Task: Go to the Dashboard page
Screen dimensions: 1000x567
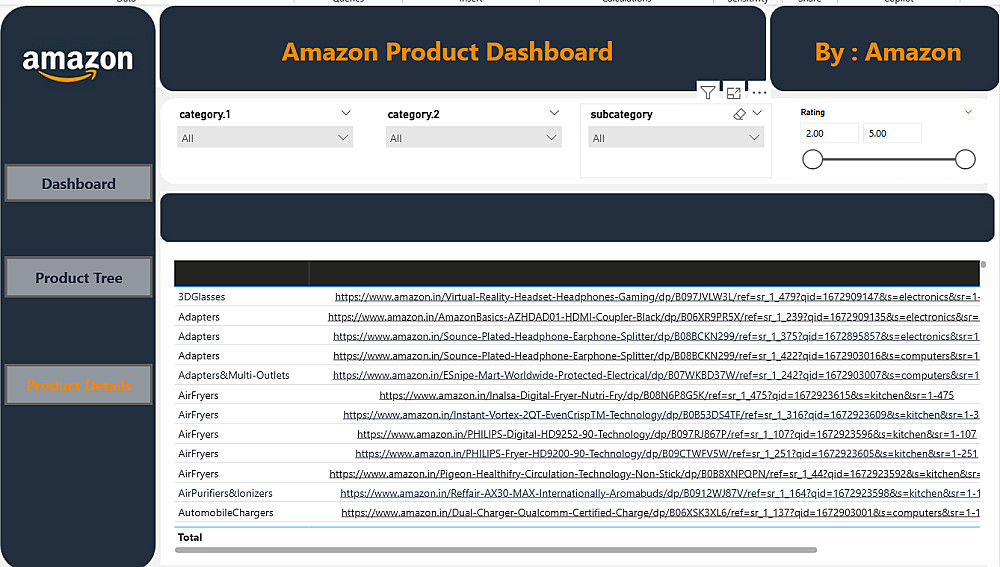Action: point(79,184)
